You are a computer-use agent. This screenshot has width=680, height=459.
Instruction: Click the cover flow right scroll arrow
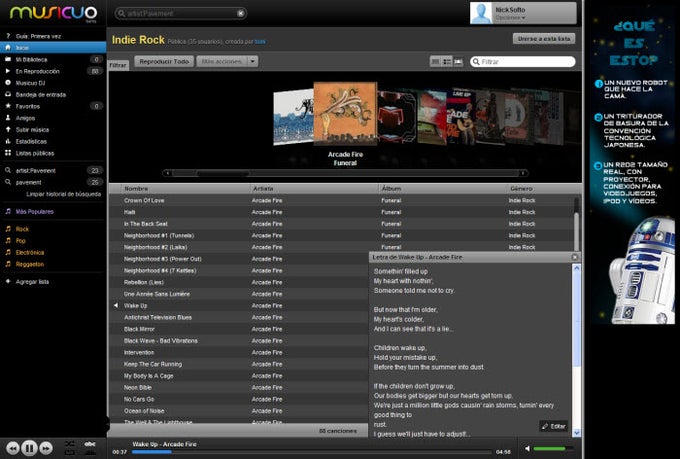(x=523, y=173)
